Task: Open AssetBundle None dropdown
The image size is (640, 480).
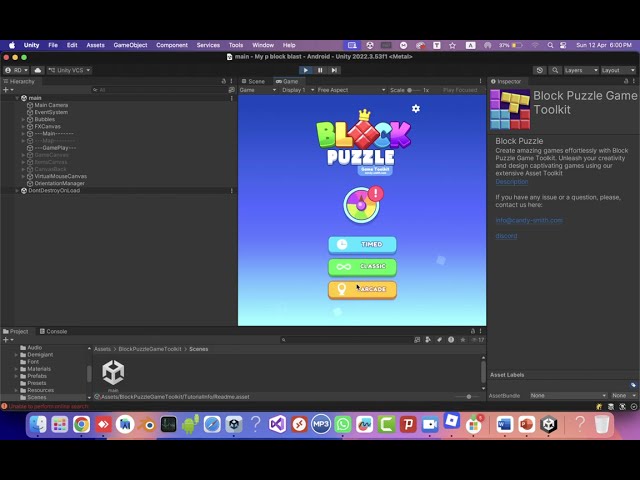Action: [x=568, y=396]
